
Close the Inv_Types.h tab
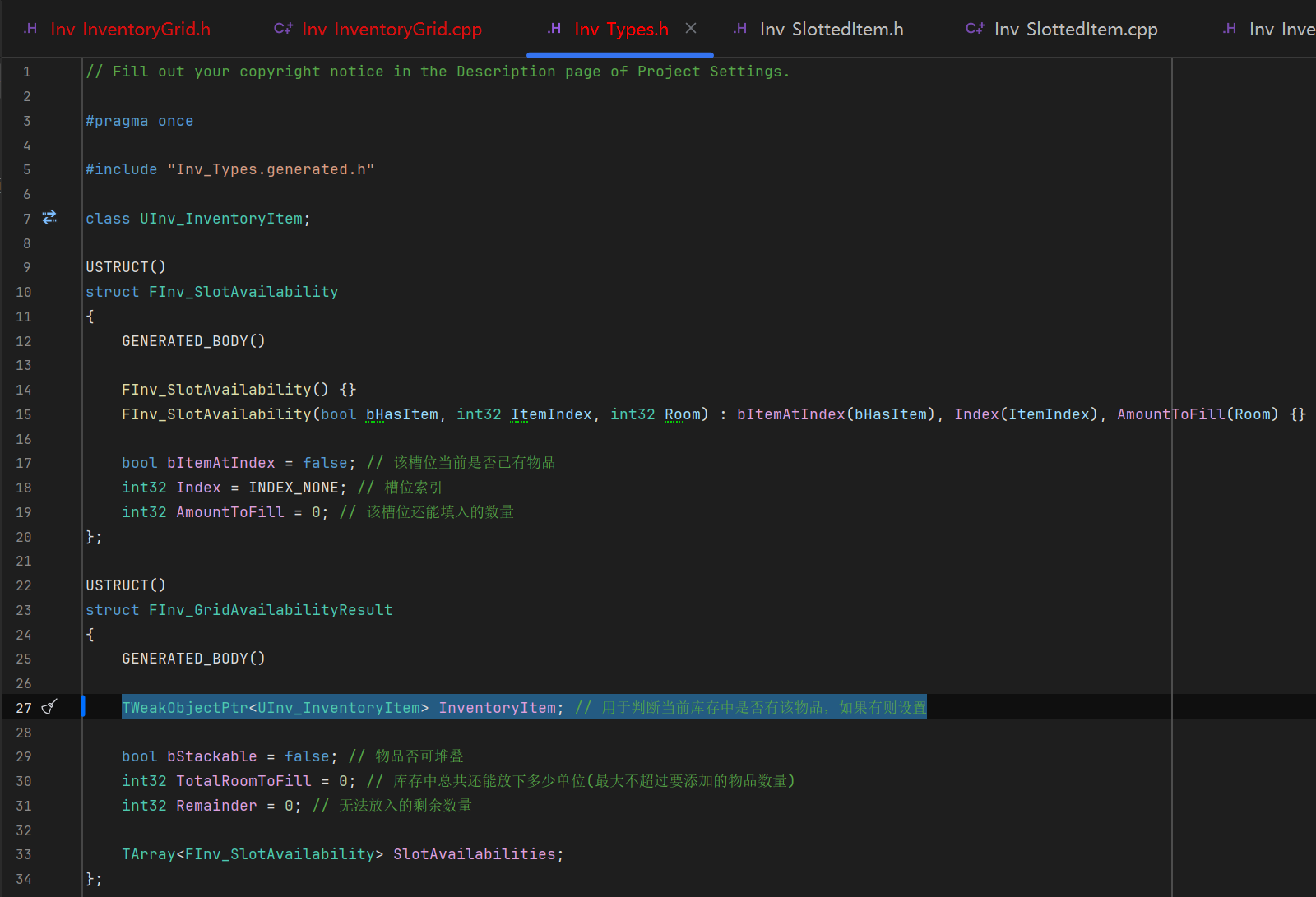point(691,29)
